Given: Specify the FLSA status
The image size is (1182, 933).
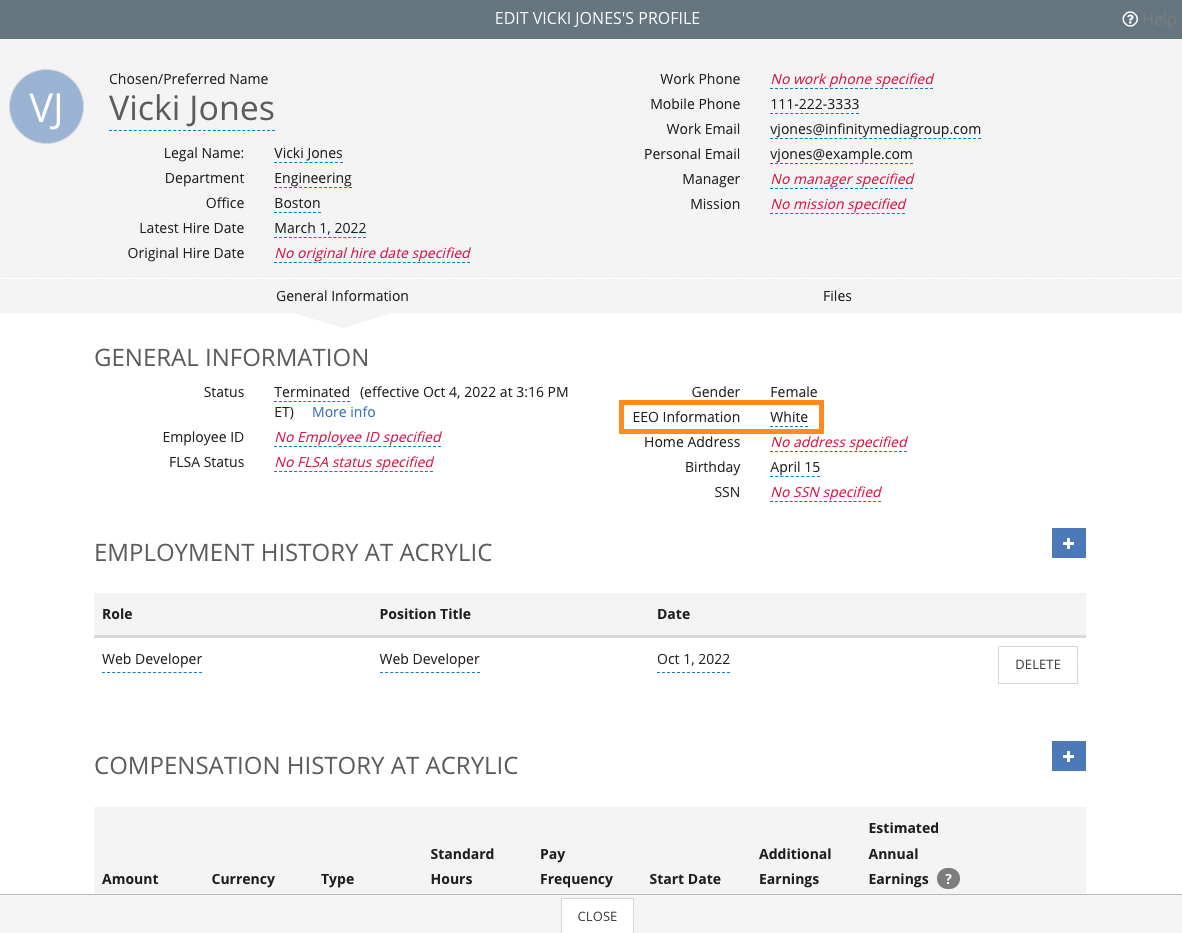Looking at the screenshot, I should [354, 462].
